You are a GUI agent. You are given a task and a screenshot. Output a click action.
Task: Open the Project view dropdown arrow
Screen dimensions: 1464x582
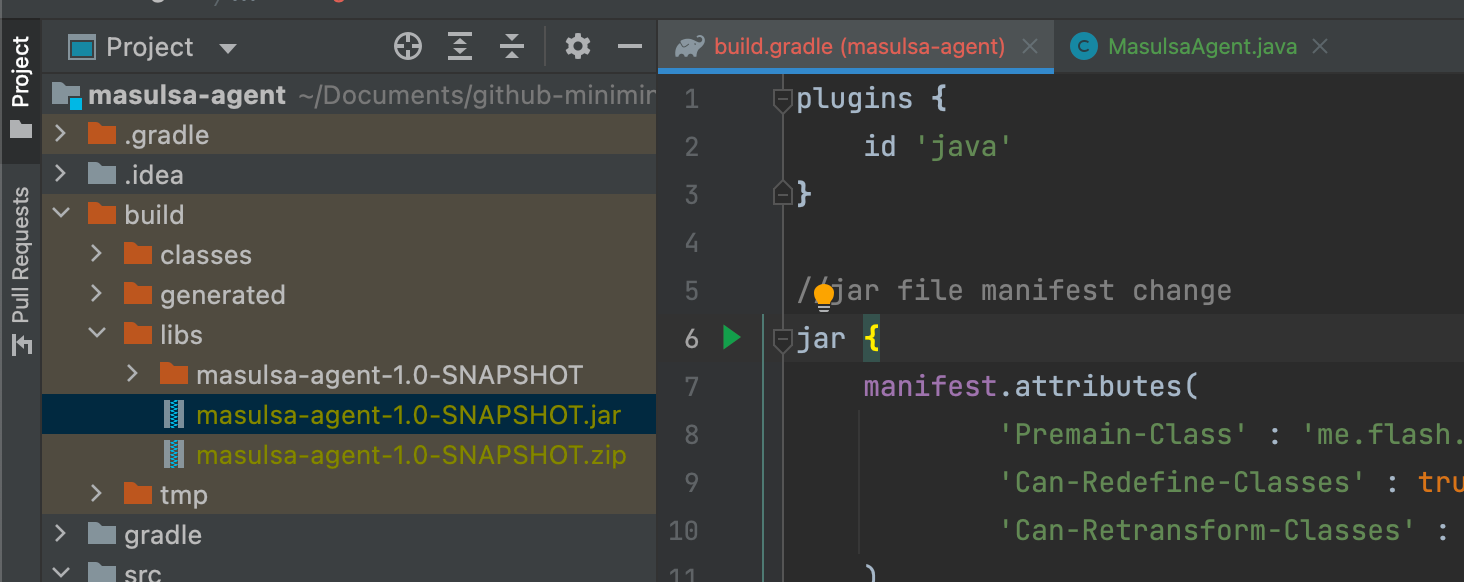coord(228,48)
